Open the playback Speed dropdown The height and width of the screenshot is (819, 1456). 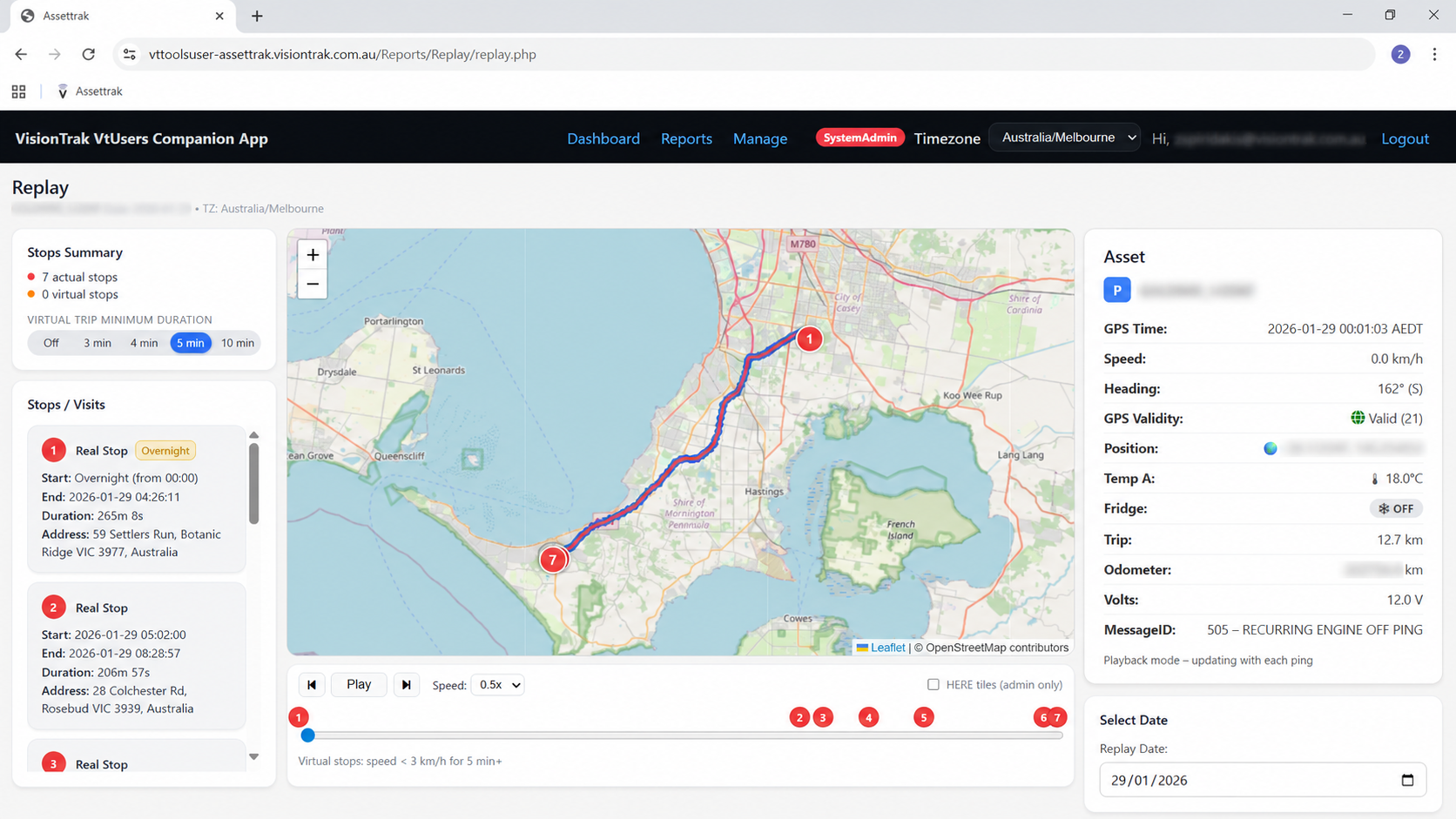coord(498,685)
